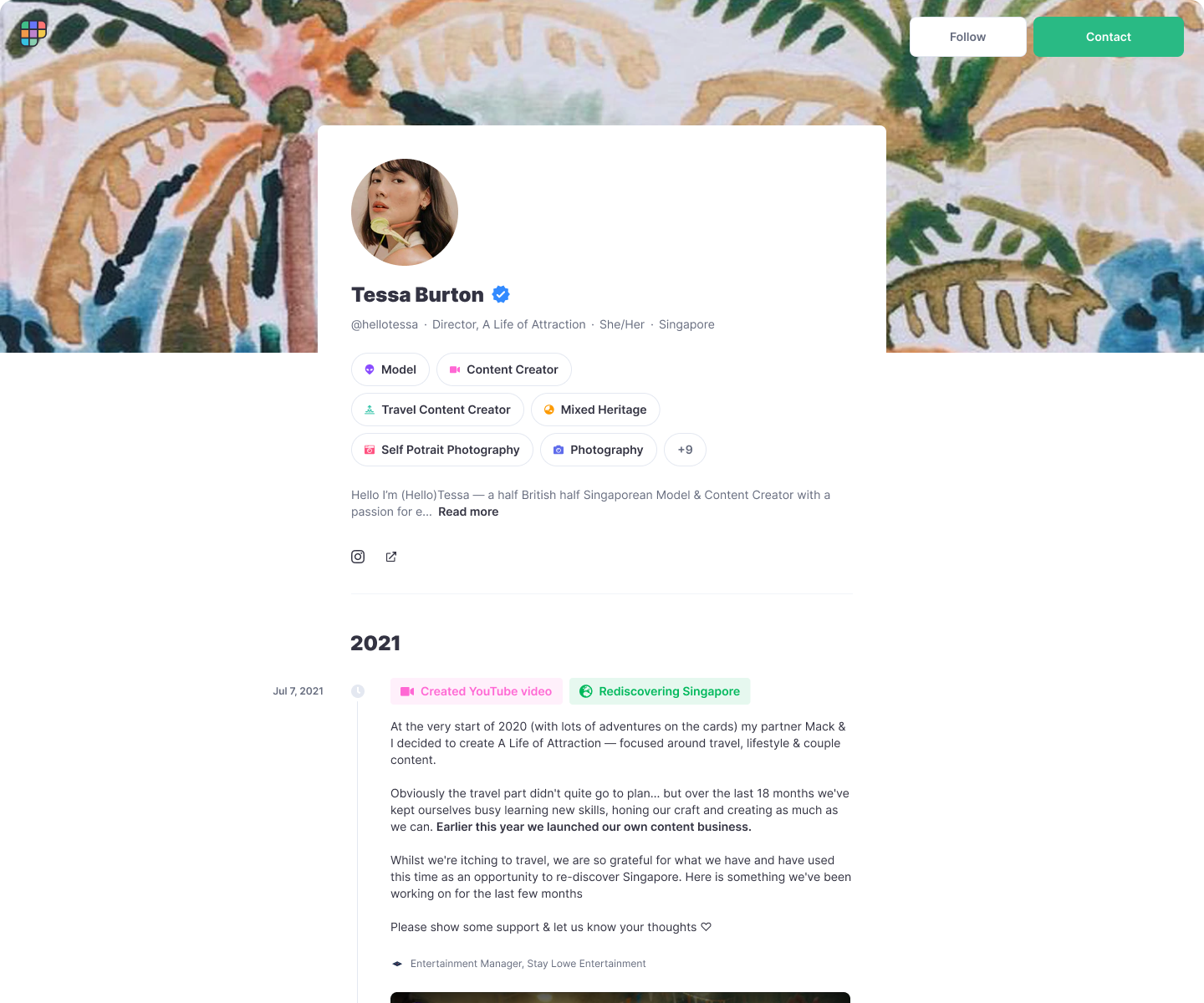Open Tessa's Instagram profile icon

tap(358, 557)
